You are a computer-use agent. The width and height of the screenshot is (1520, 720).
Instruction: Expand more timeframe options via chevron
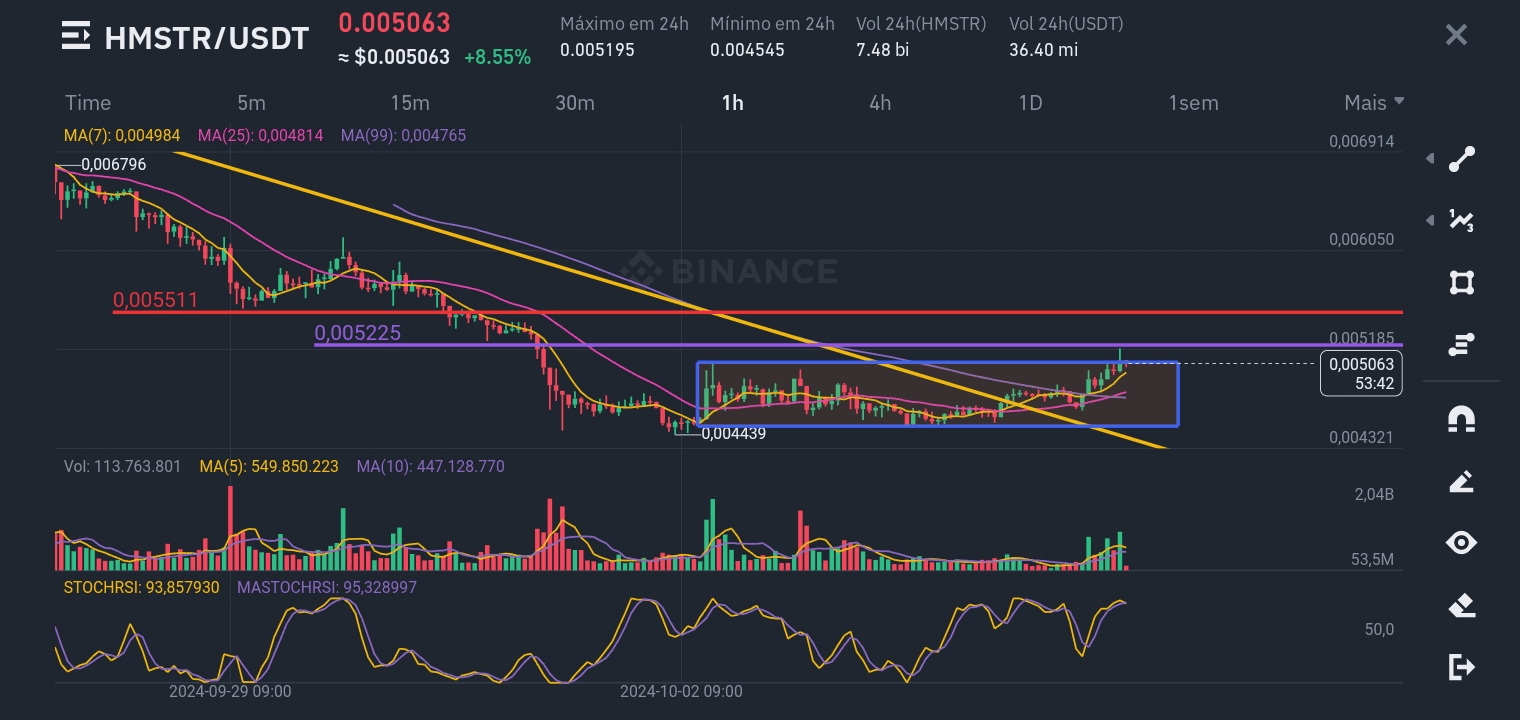coord(1399,101)
